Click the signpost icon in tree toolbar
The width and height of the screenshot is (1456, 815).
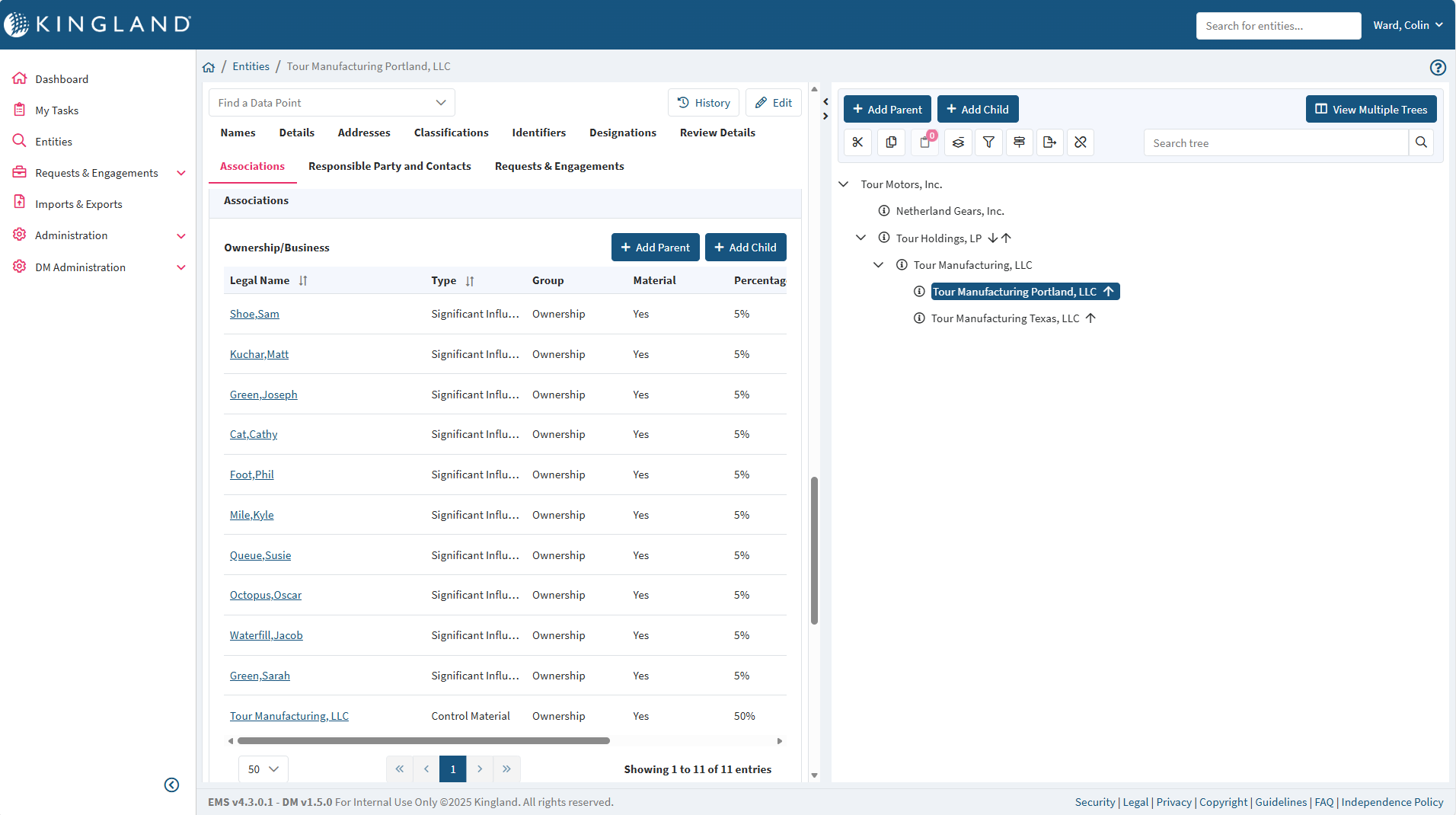click(1019, 142)
